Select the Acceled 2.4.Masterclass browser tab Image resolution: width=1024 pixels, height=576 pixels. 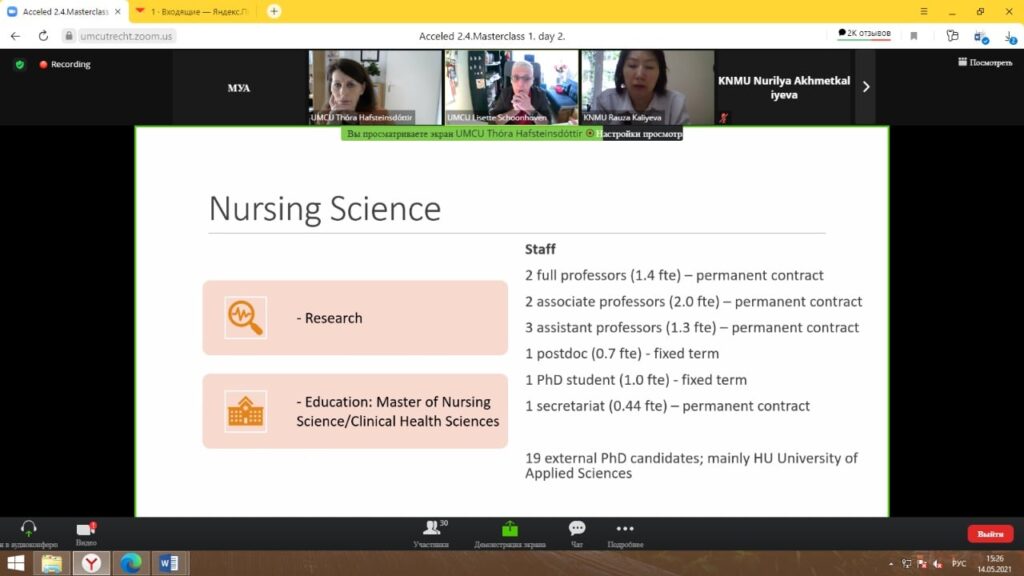coord(62,11)
